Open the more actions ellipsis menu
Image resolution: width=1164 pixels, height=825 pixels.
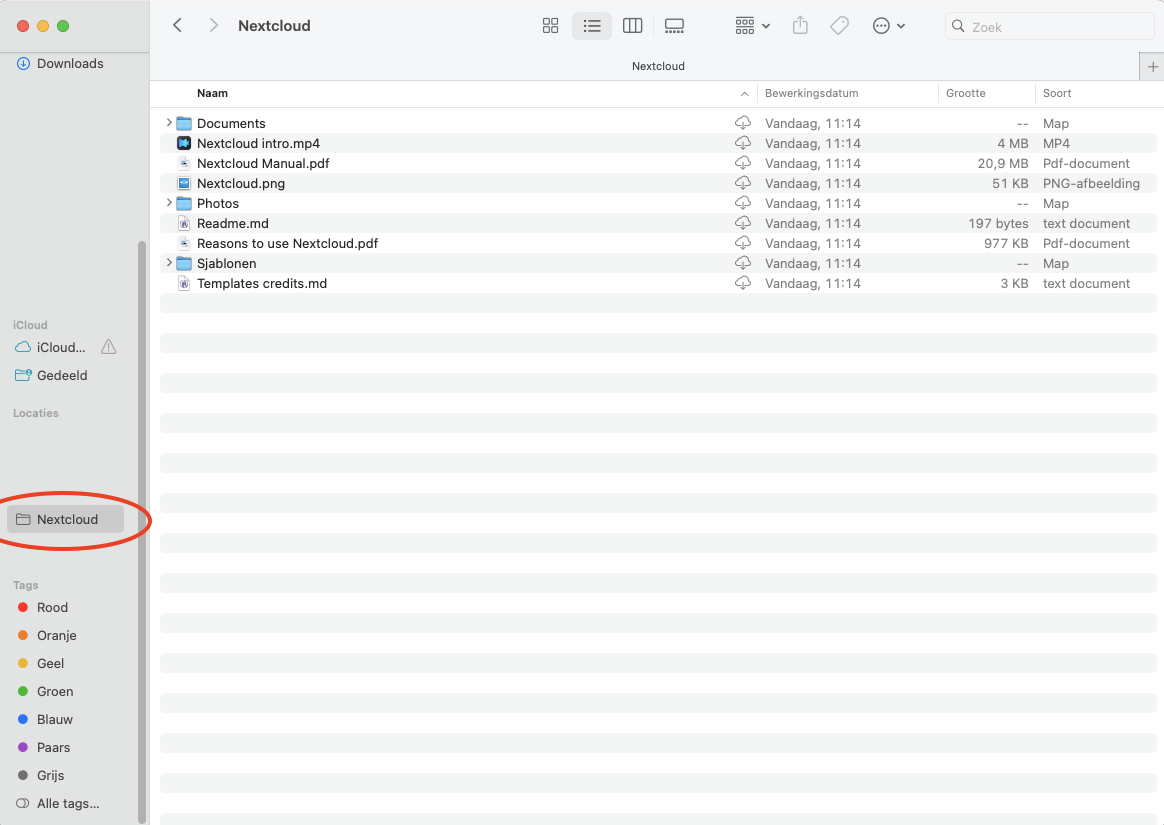pyautogui.click(x=889, y=26)
